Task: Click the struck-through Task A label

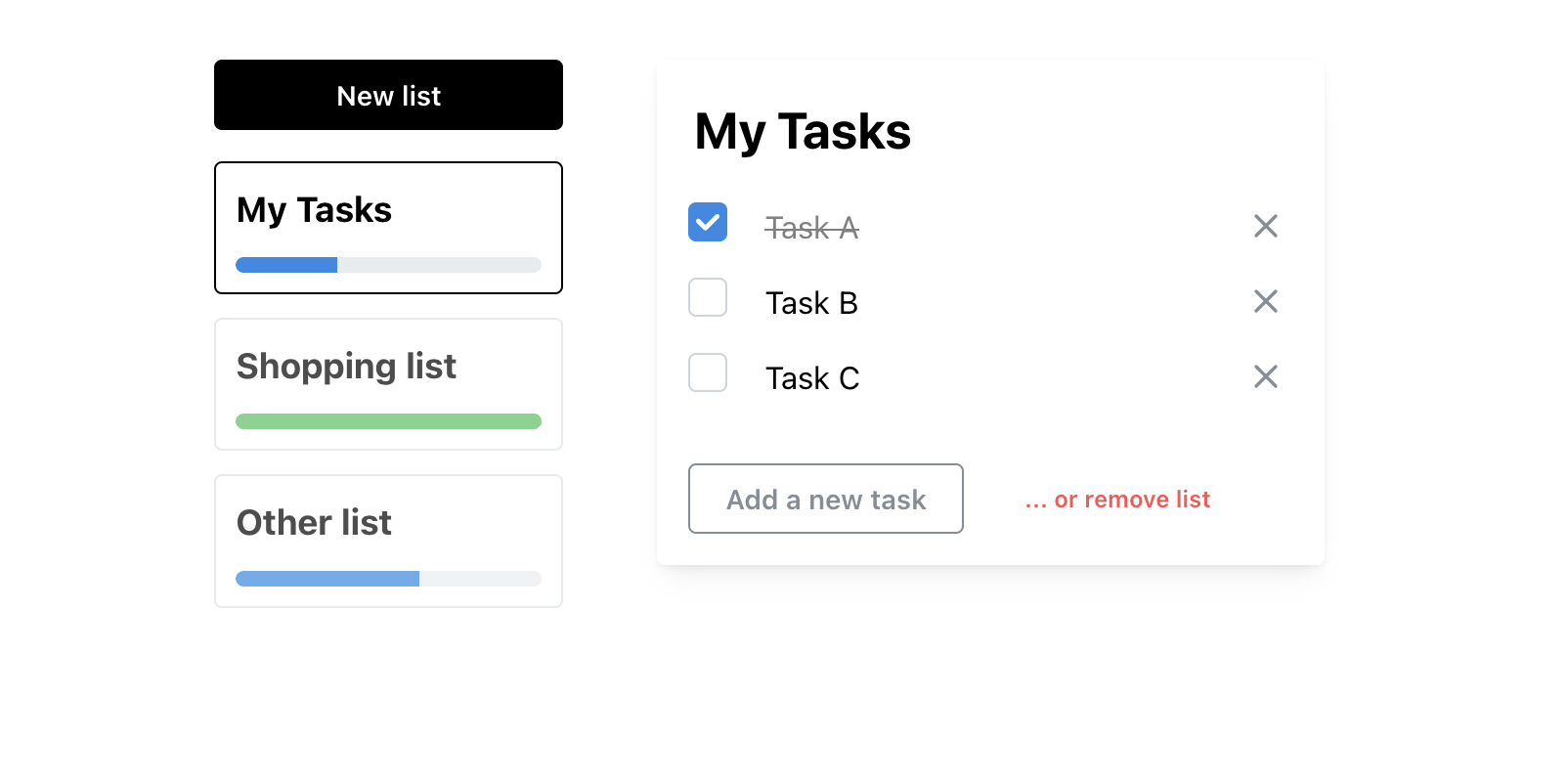Action: tap(811, 228)
